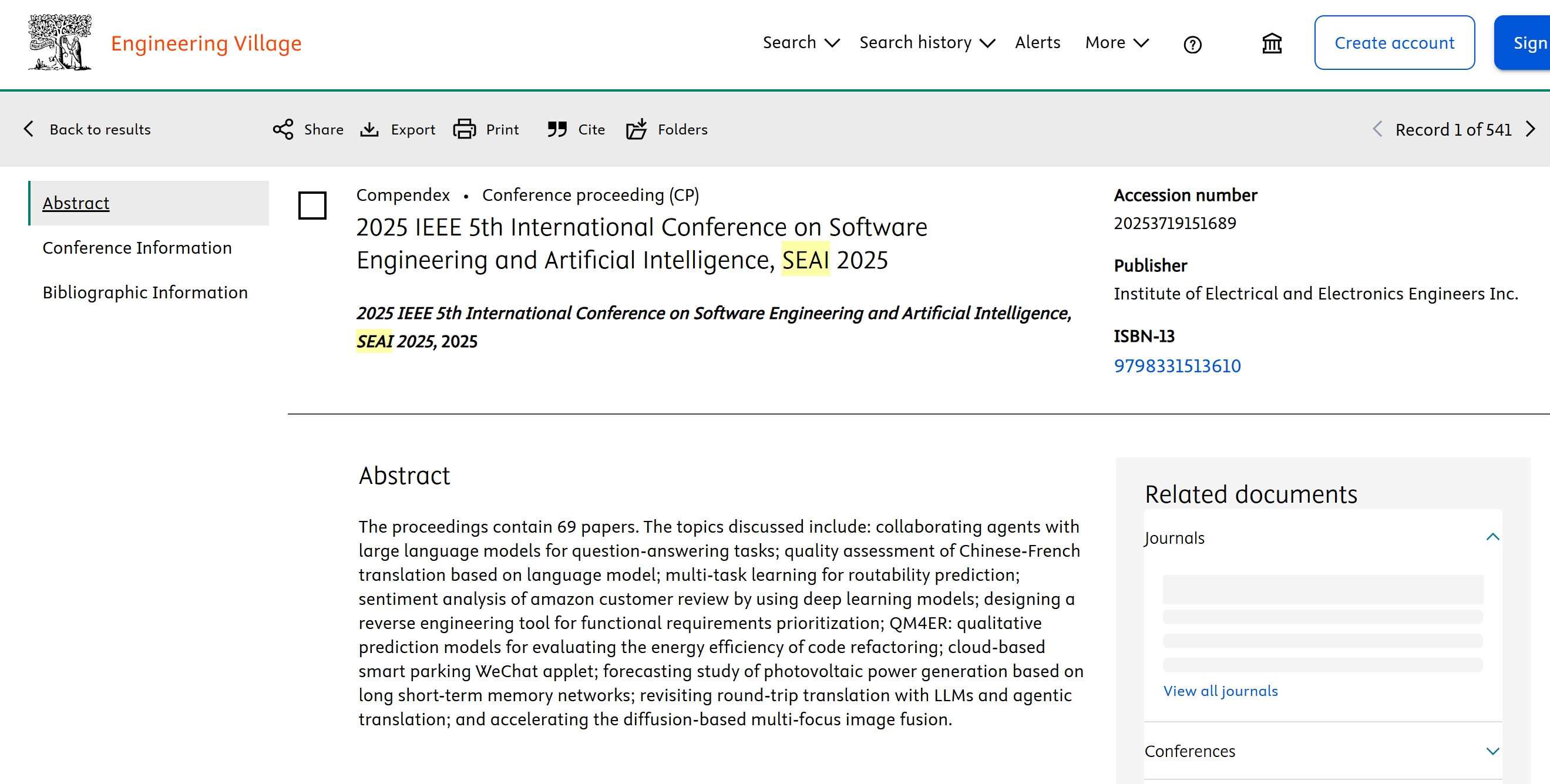Click the Share icon in toolbar
Screen dimensions: 1550x784
(x=283, y=129)
